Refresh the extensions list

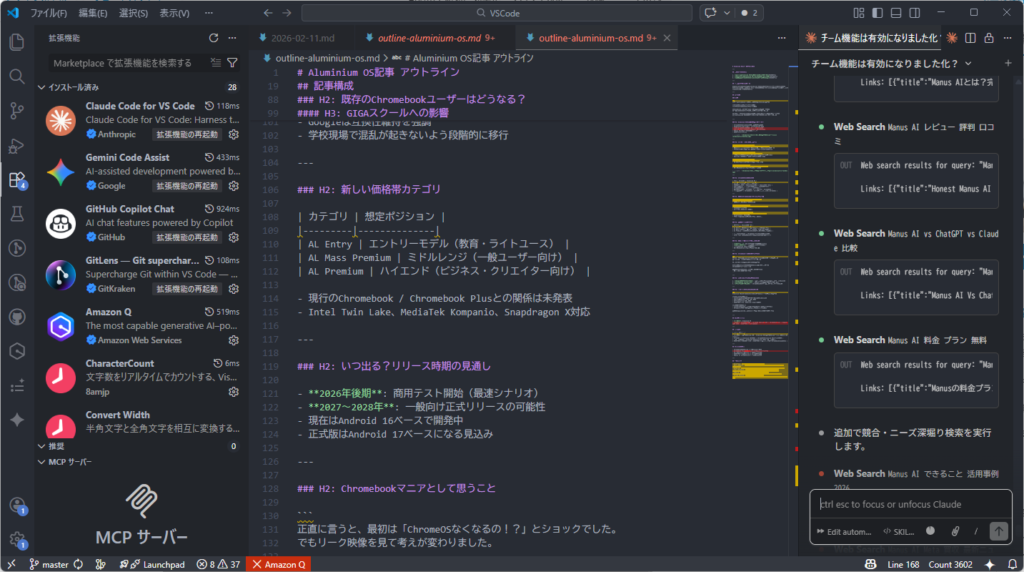pyautogui.click(x=213, y=38)
